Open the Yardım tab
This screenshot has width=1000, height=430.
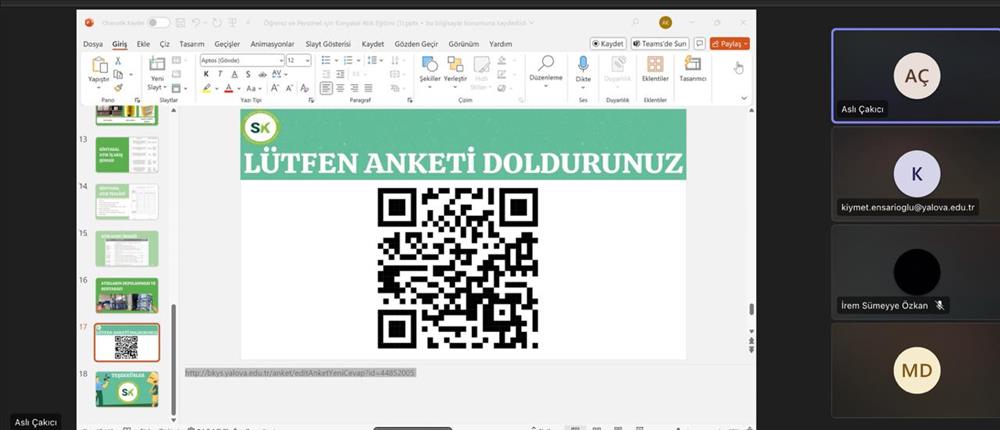click(x=501, y=44)
